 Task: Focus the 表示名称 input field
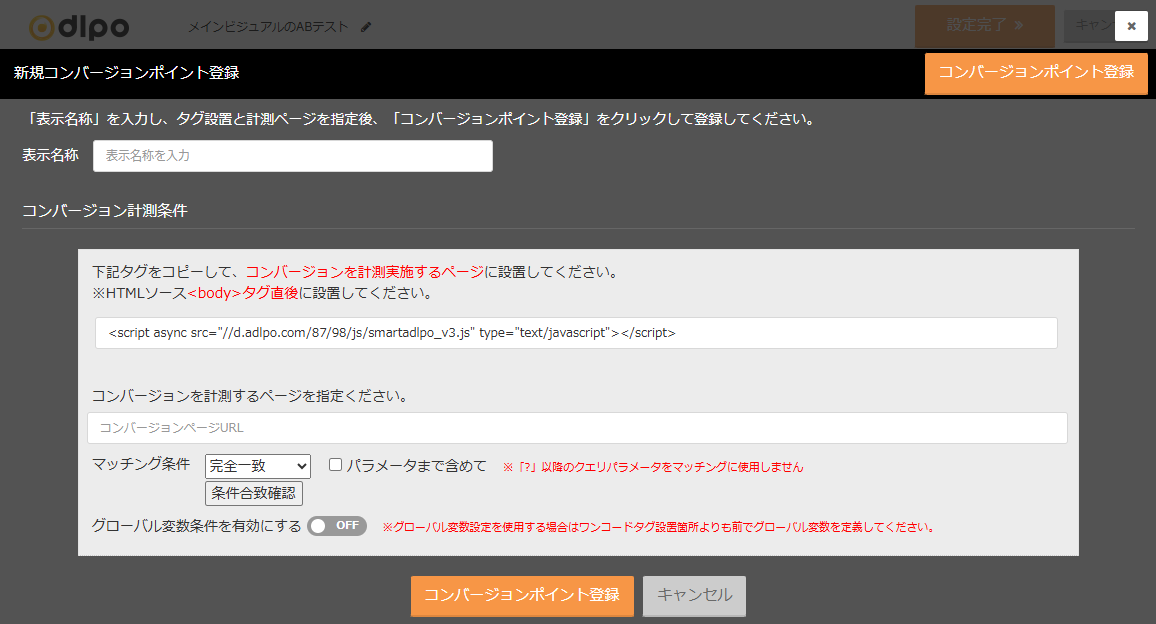click(x=293, y=156)
